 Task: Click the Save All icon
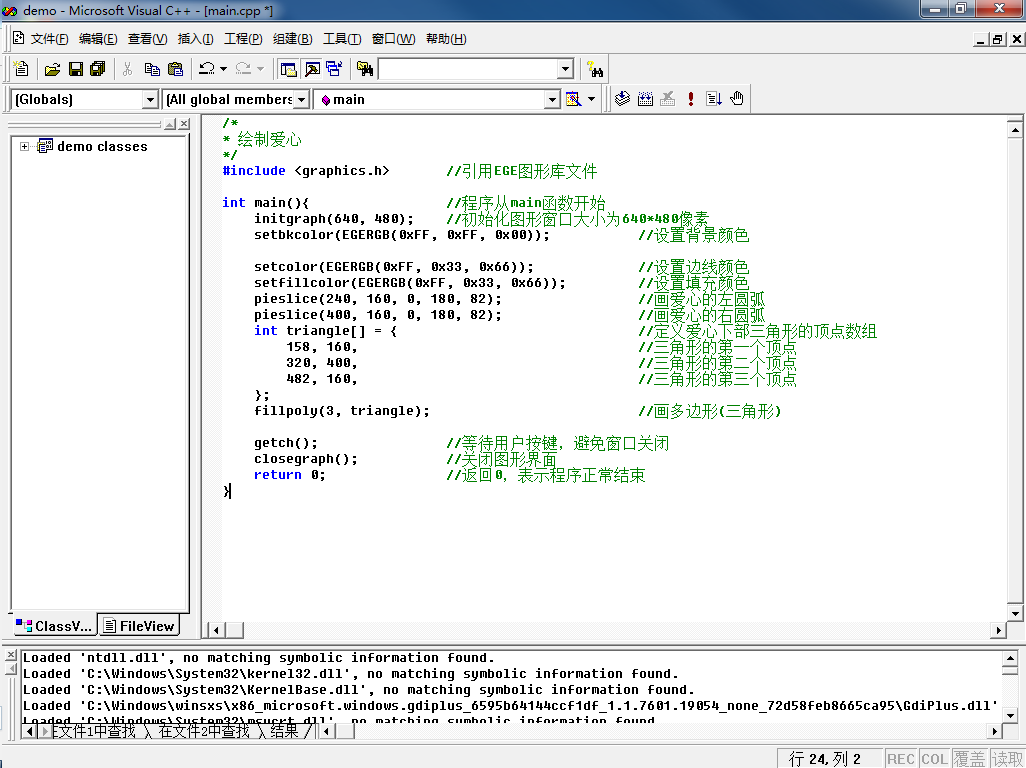(x=97, y=69)
